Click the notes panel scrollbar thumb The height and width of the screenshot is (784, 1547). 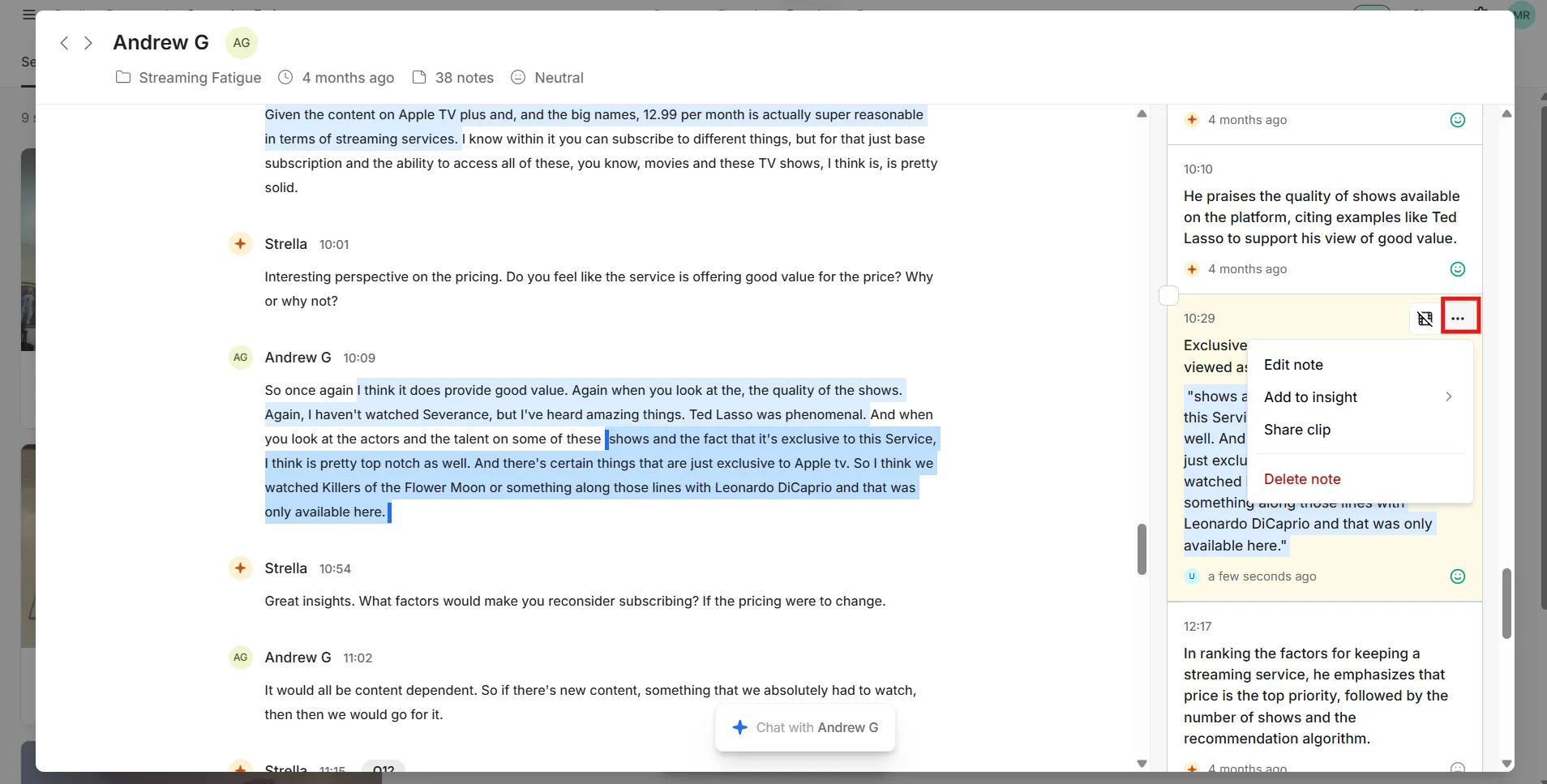(1506, 603)
